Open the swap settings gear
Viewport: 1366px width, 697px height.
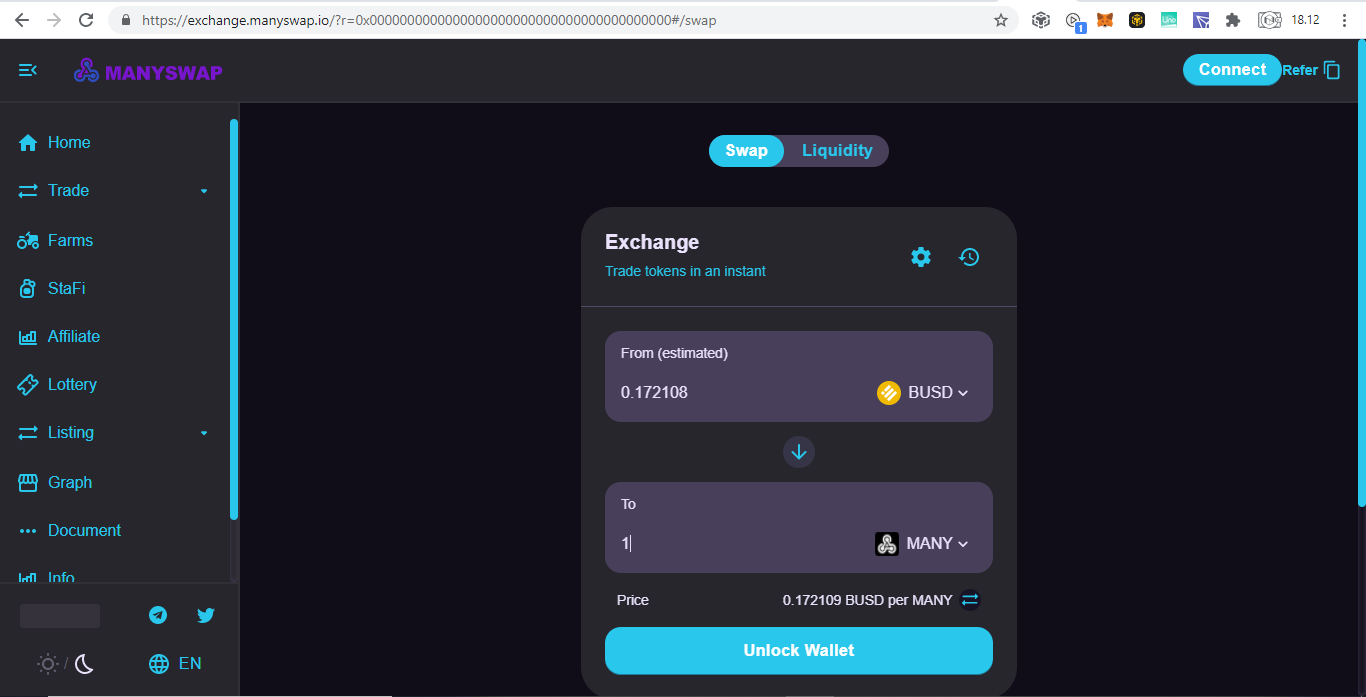pyautogui.click(x=921, y=257)
